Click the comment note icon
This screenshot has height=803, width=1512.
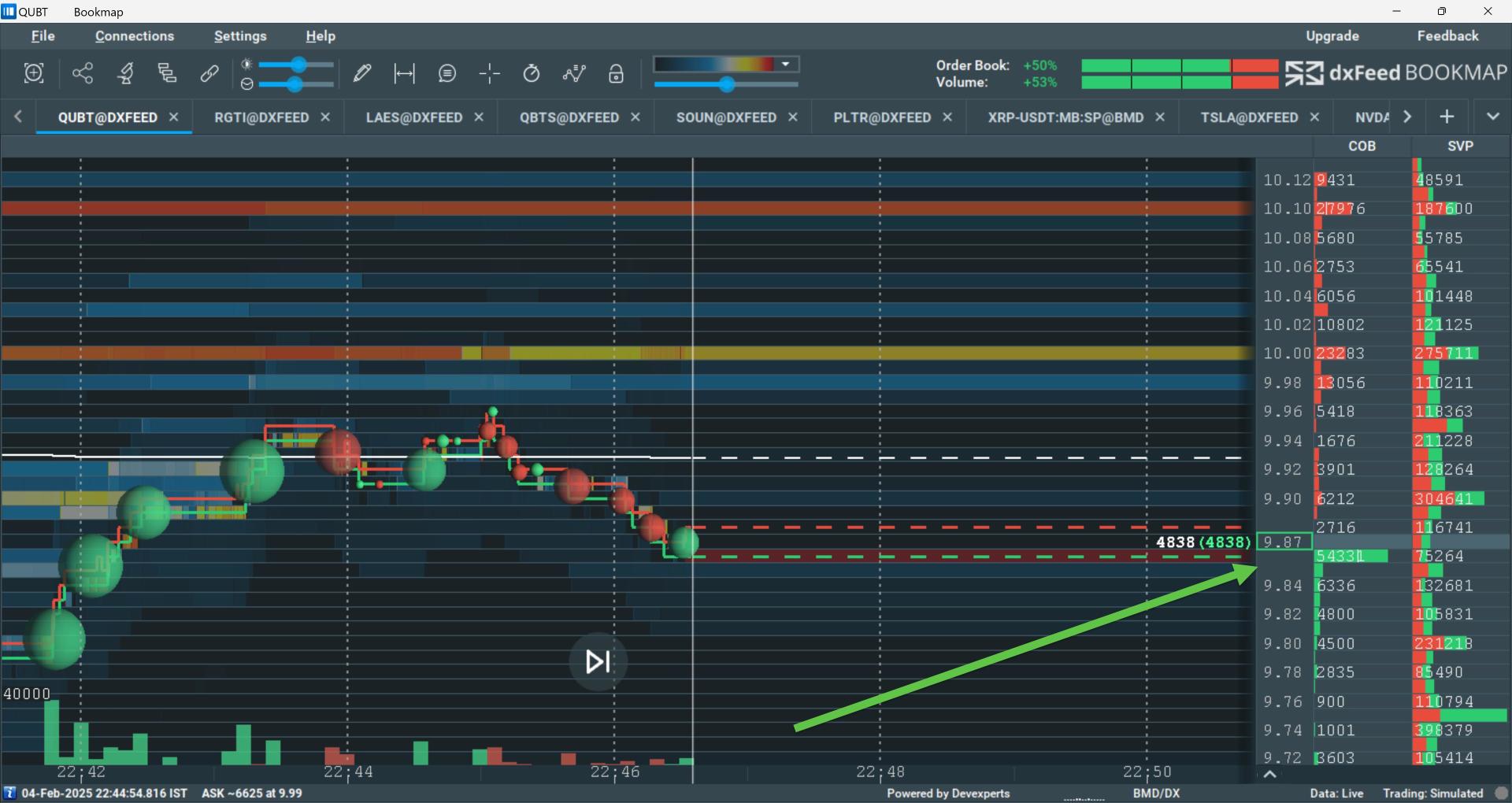click(447, 73)
